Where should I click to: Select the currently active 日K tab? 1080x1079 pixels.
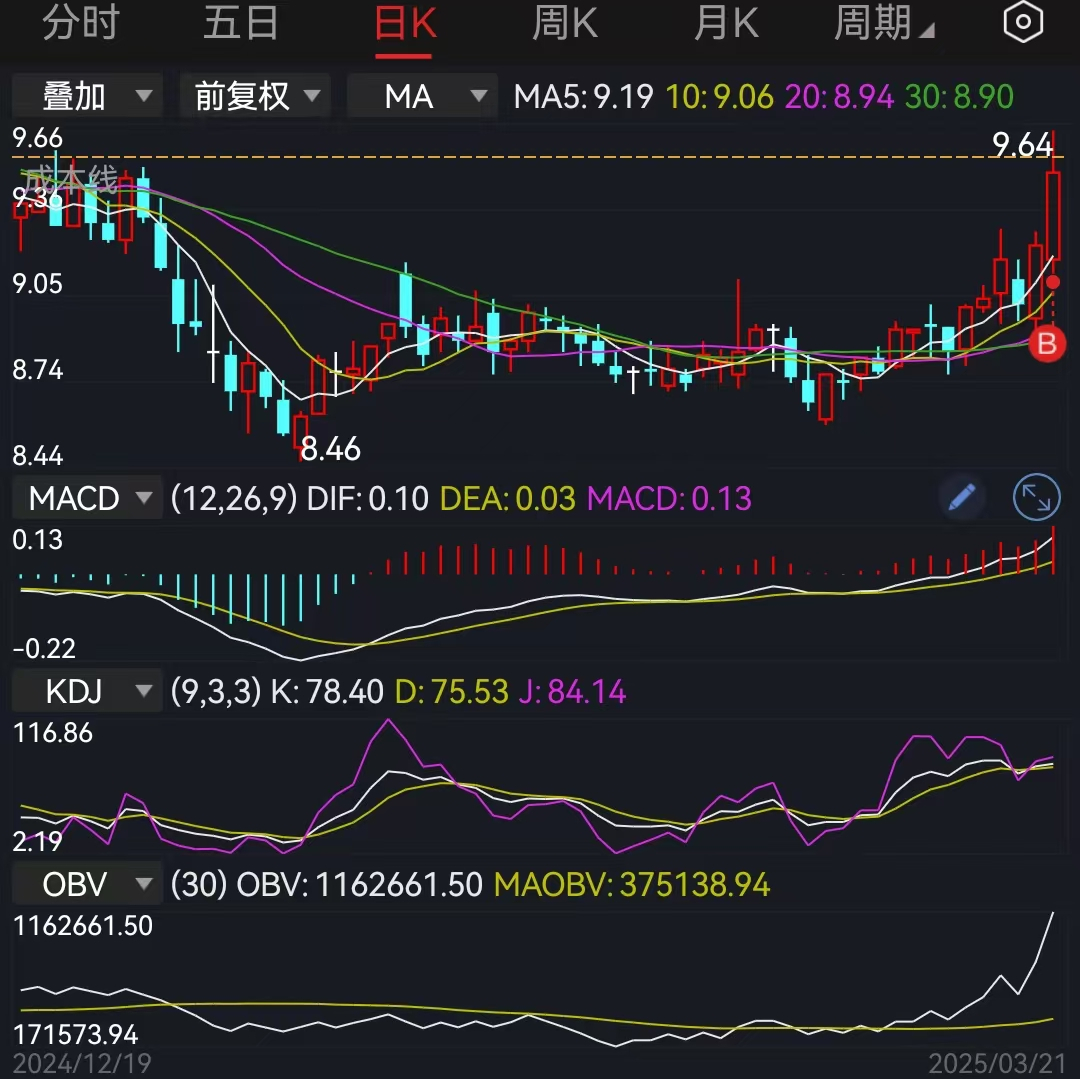pyautogui.click(x=403, y=22)
